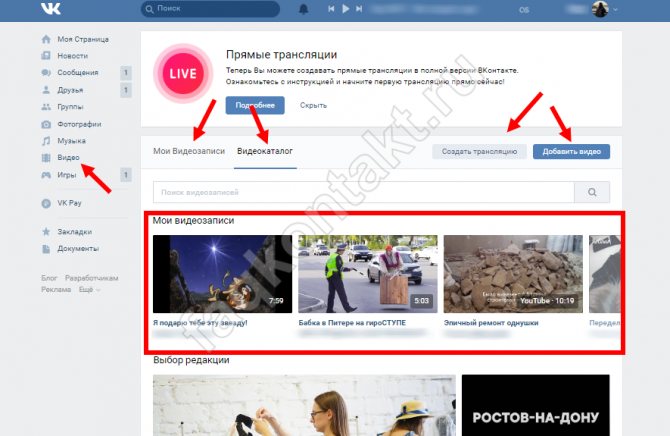Image resolution: width=670 pixels, height=436 pixels.
Task: Open Закладки bookmarks
Action: [x=74, y=232]
